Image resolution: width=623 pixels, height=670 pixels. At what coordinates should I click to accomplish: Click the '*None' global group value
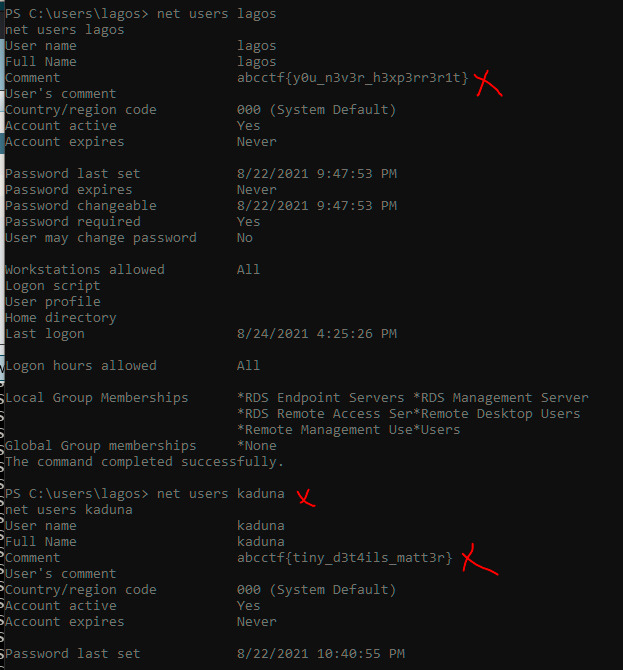257,446
